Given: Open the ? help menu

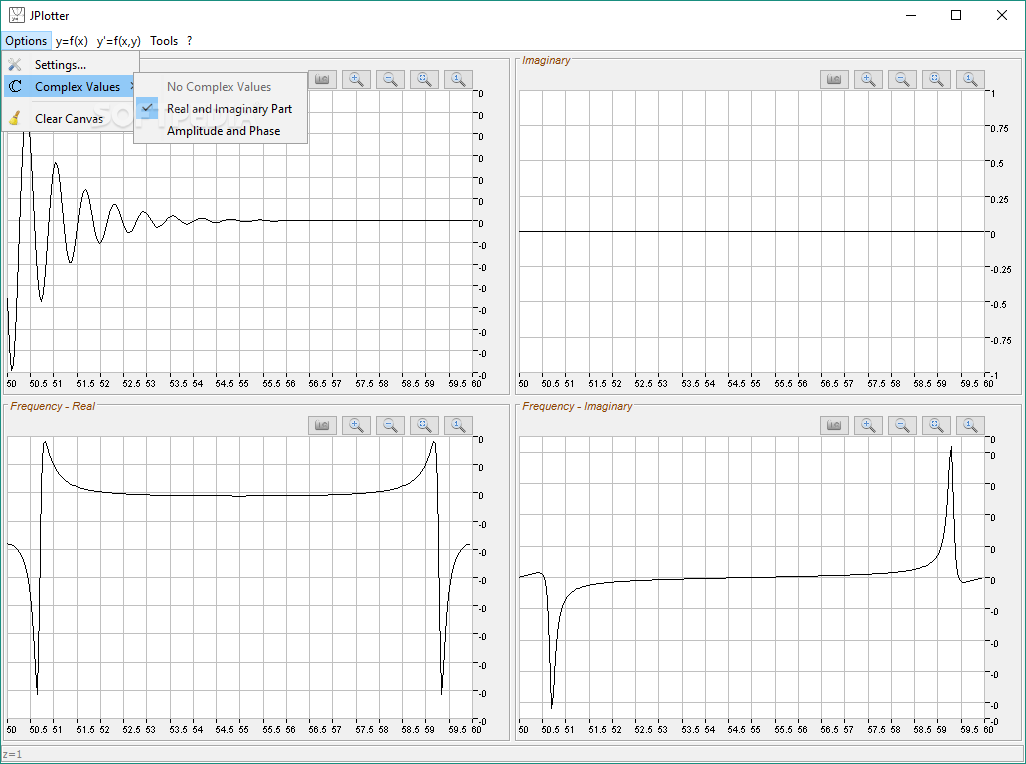Looking at the screenshot, I should [x=190, y=41].
